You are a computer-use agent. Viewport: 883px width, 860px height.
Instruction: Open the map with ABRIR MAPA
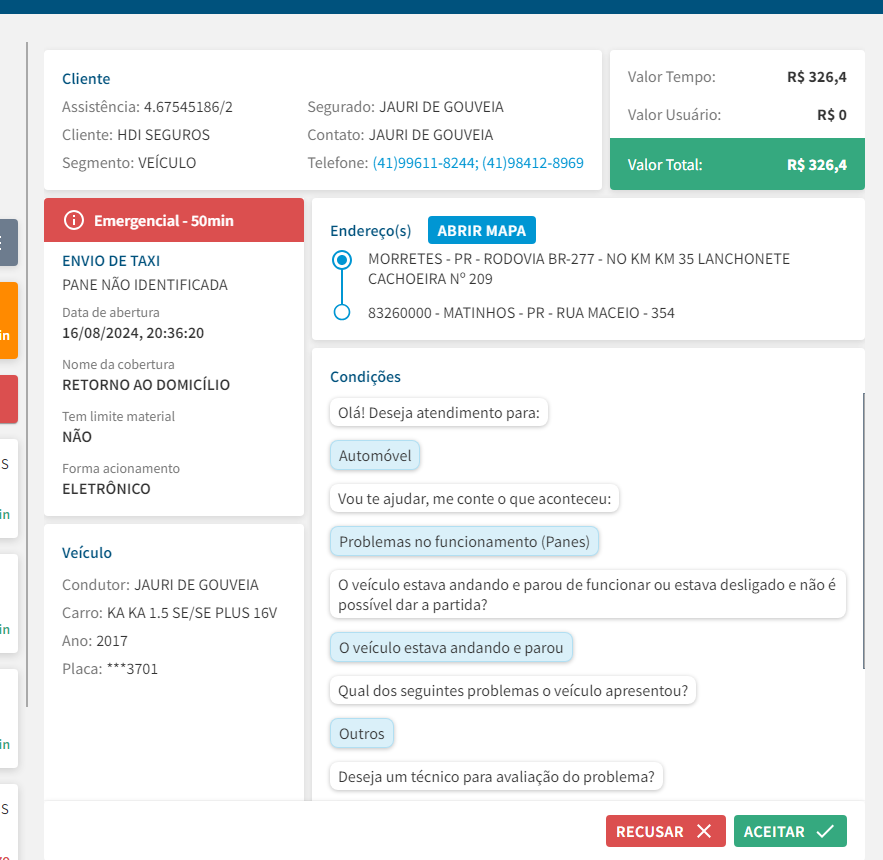[x=482, y=230]
